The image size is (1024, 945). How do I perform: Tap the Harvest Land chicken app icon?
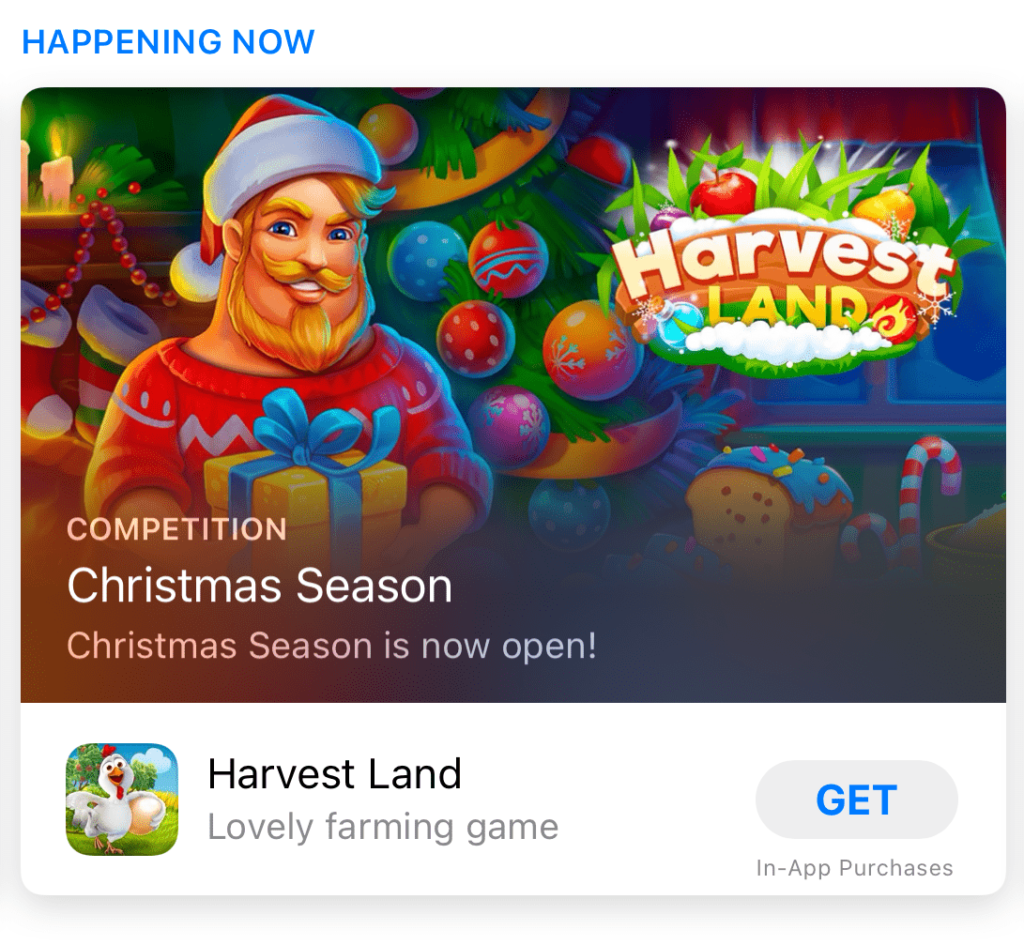(122, 799)
